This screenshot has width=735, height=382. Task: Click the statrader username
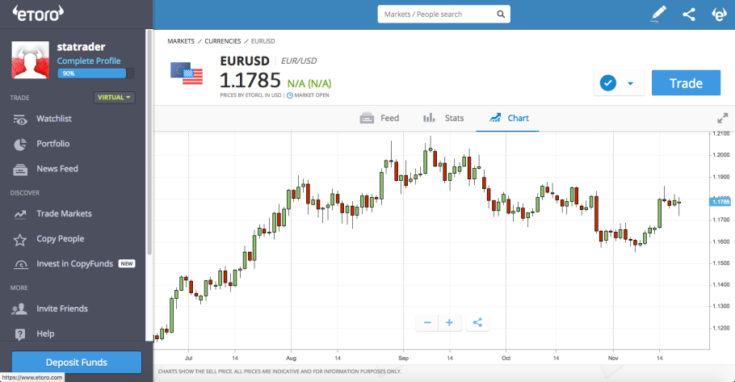click(x=81, y=47)
